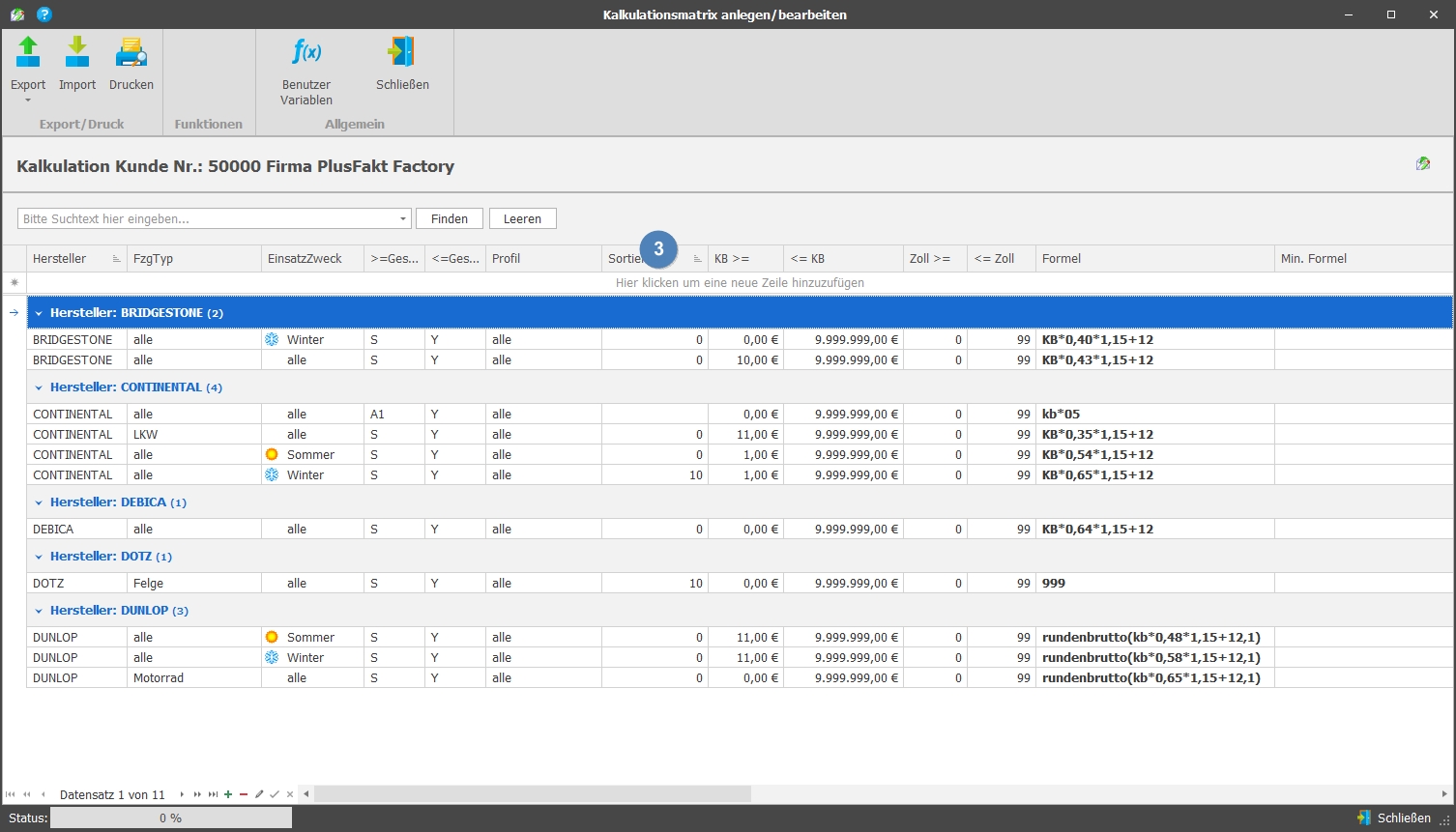Delete record with the red minus icon
The image size is (1456, 832).
(244, 794)
